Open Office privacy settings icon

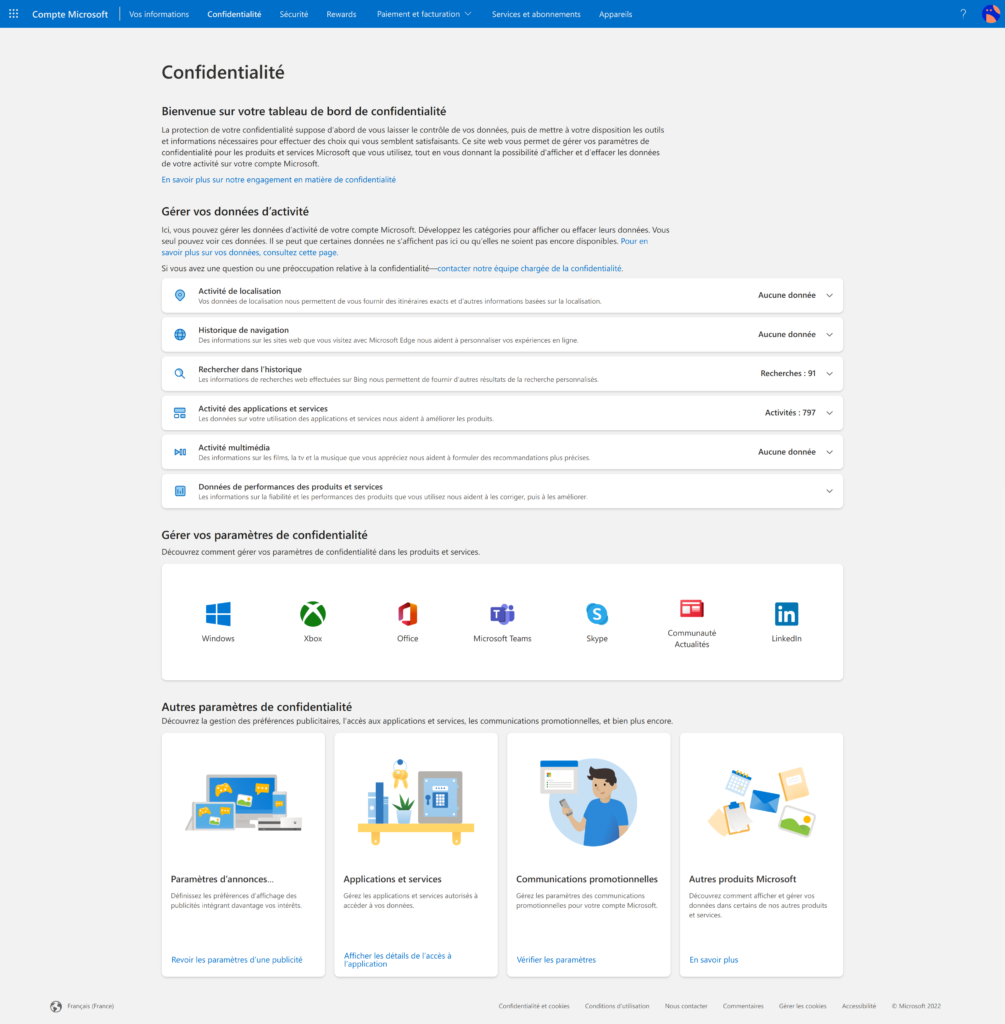click(407, 614)
